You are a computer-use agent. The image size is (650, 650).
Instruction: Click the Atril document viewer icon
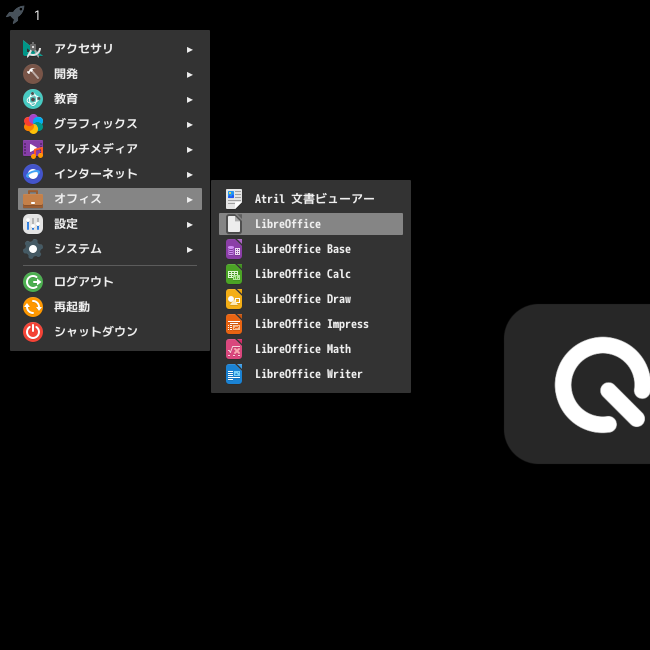pyautogui.click(x=234, y=199)
